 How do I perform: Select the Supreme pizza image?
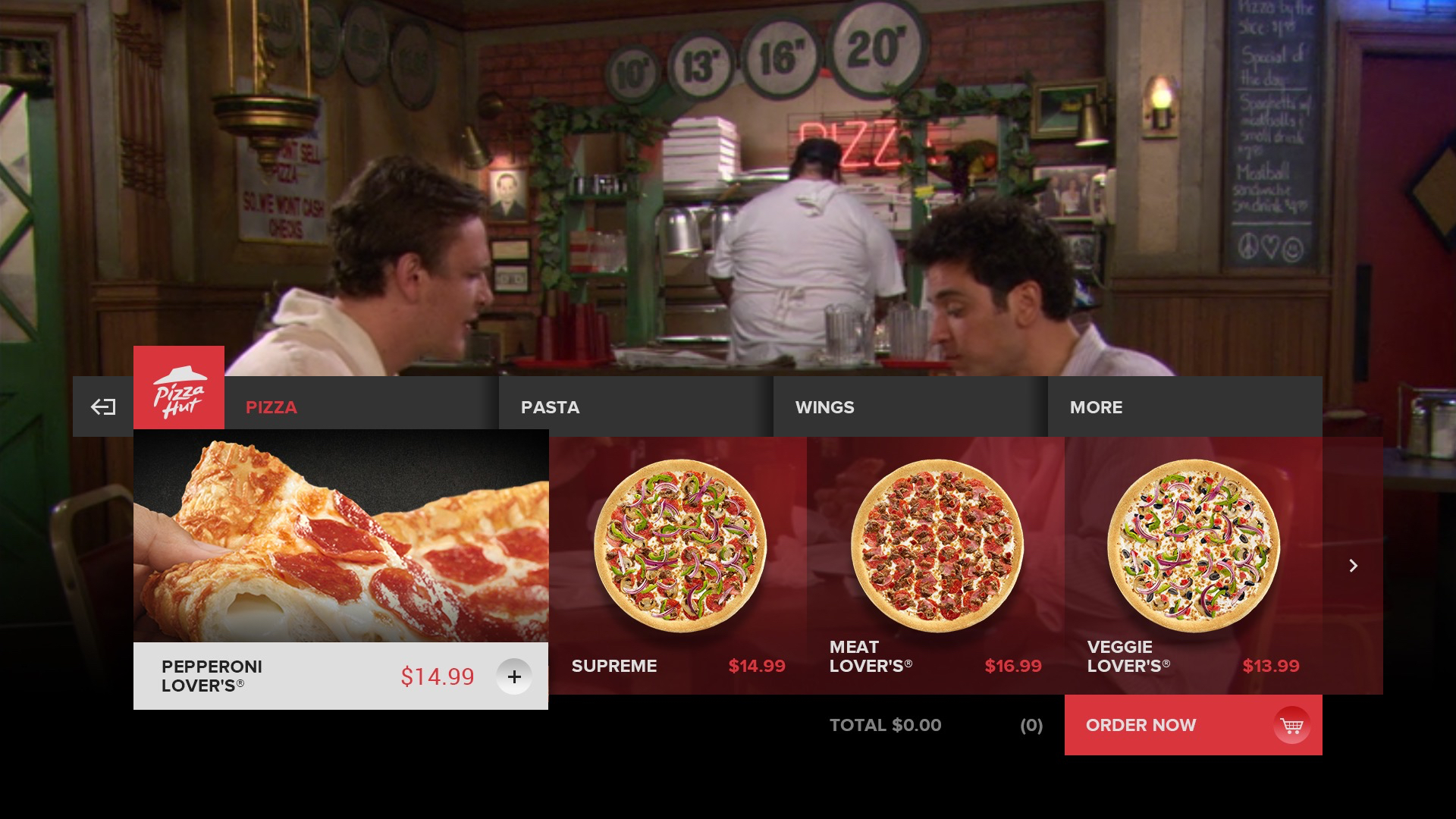[x=680, y=546]
